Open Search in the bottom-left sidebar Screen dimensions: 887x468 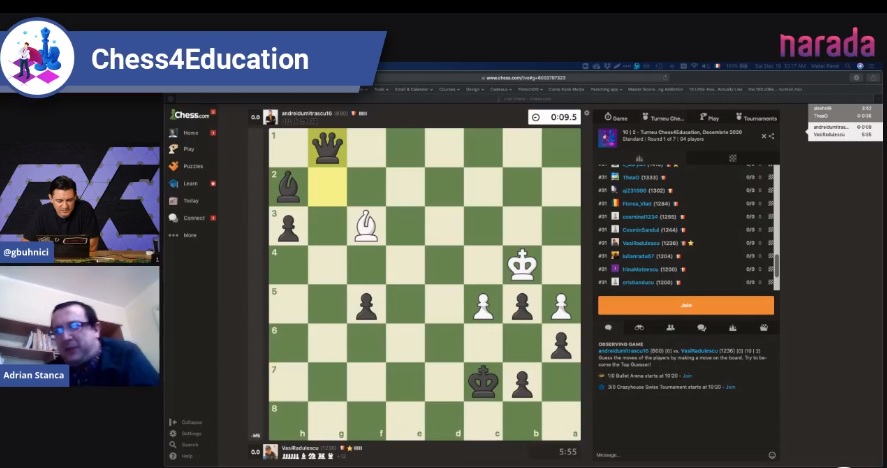click(x=188, y=444)
